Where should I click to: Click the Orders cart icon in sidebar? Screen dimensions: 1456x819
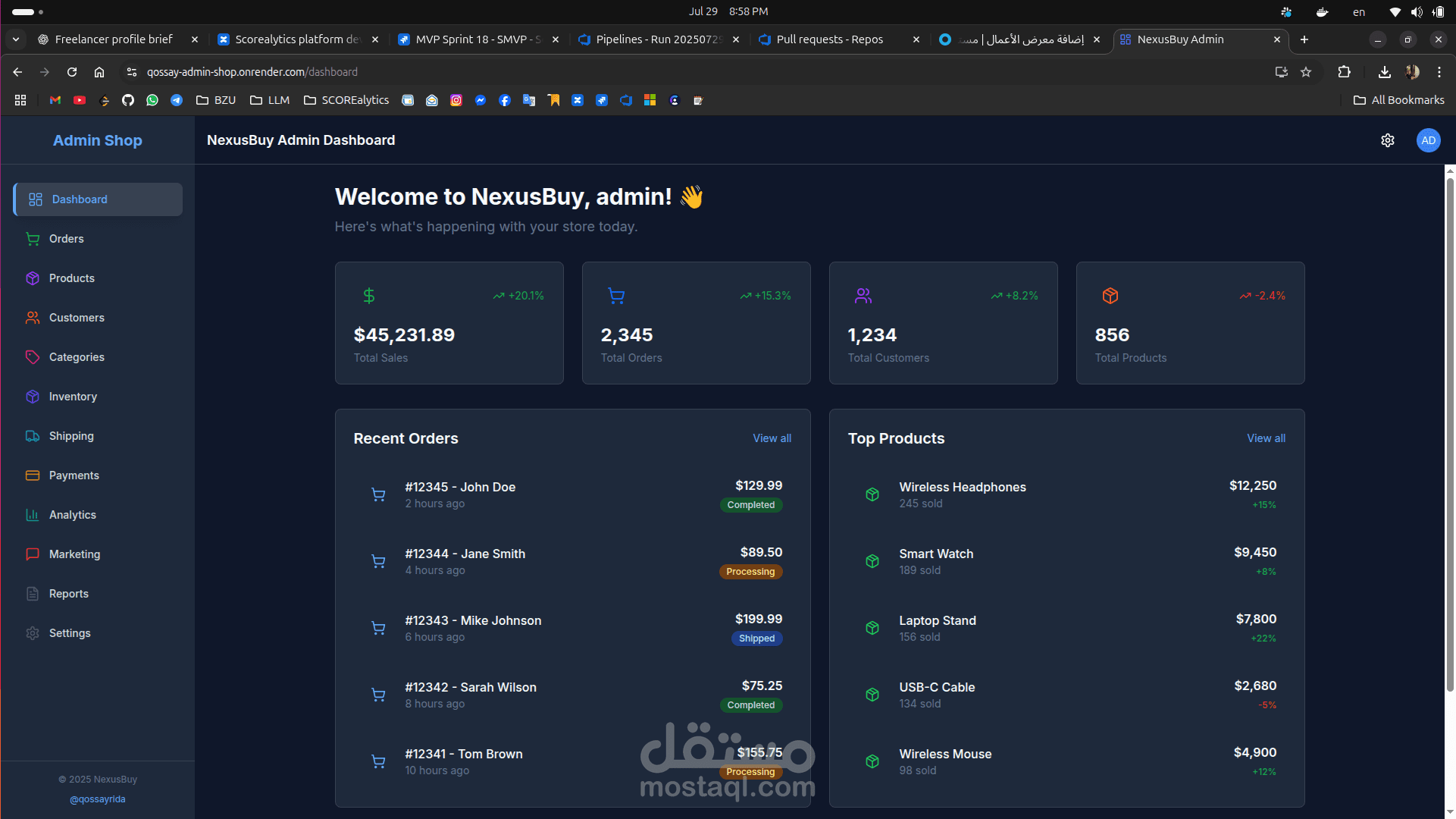pyautogui.click(x=33, y=239)
